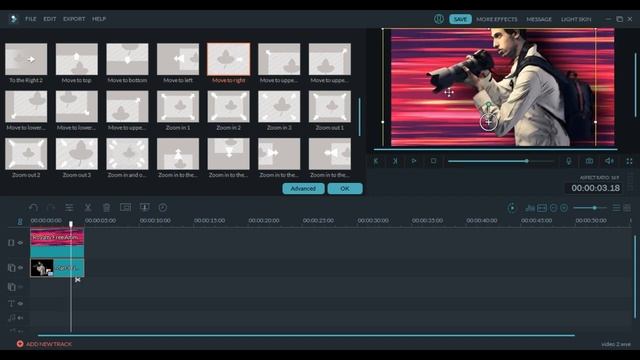Click the circular render icon above timeline

click(x=512, y=208)
